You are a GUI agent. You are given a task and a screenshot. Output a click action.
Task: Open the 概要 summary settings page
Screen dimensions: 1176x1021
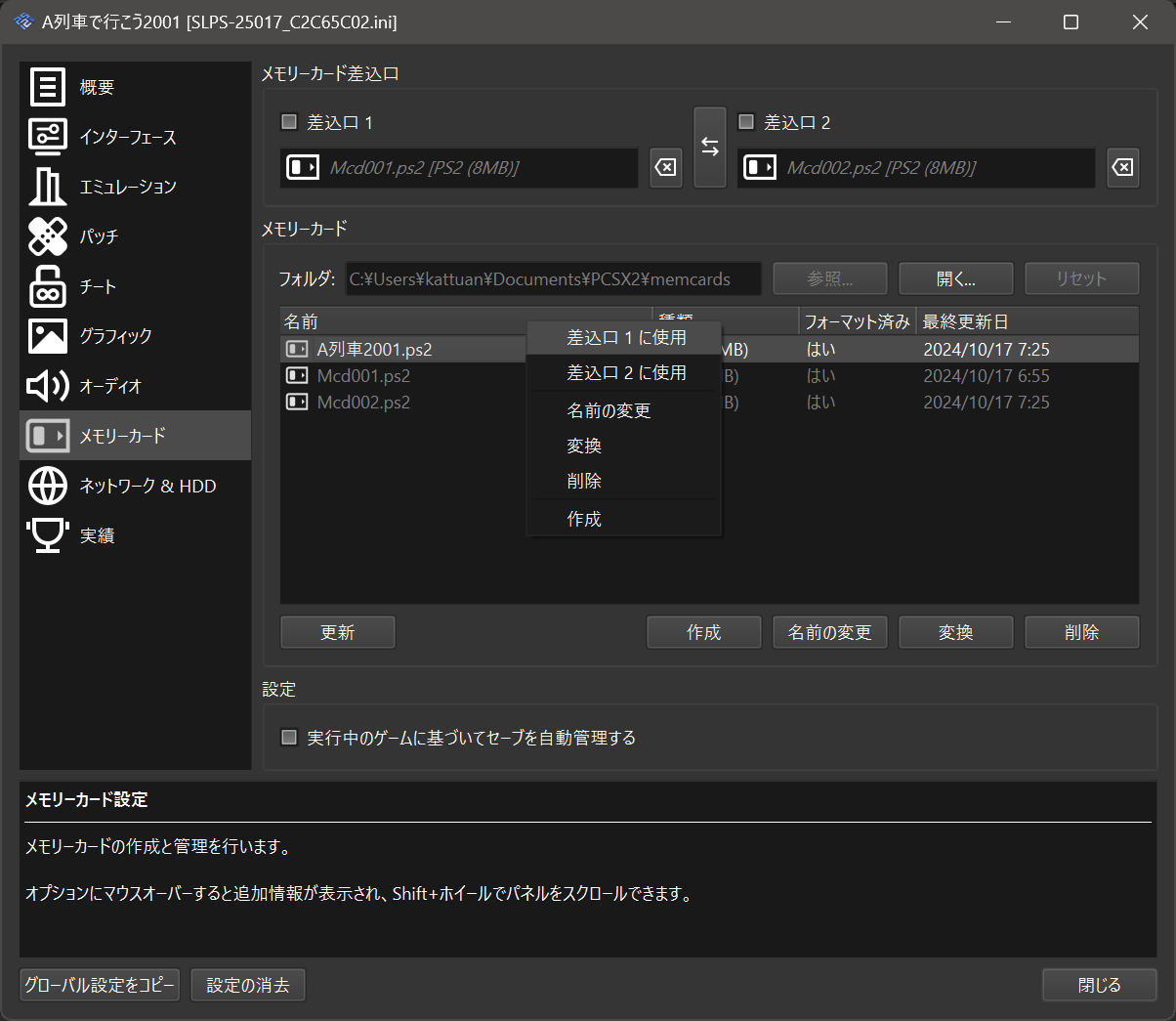(x=135, y=87)
